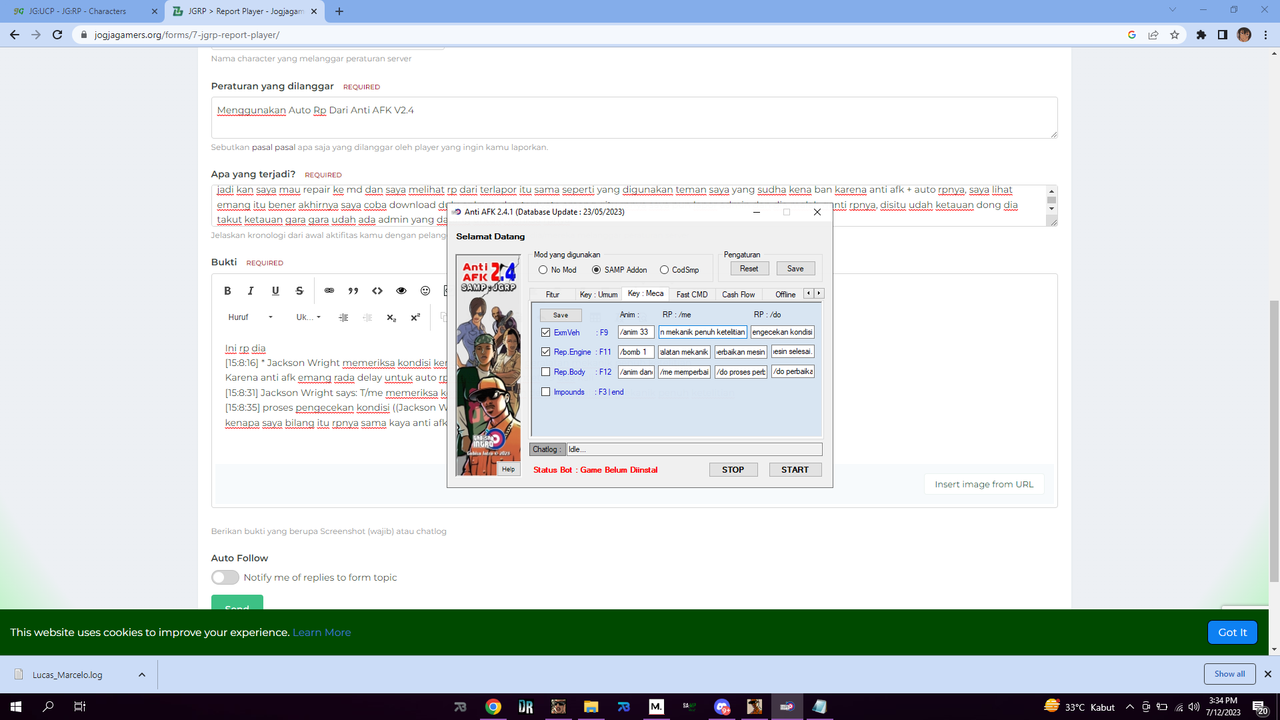Enable the Impounds checkbox
The image size is (1280, 720).
[x=545, y=392]
